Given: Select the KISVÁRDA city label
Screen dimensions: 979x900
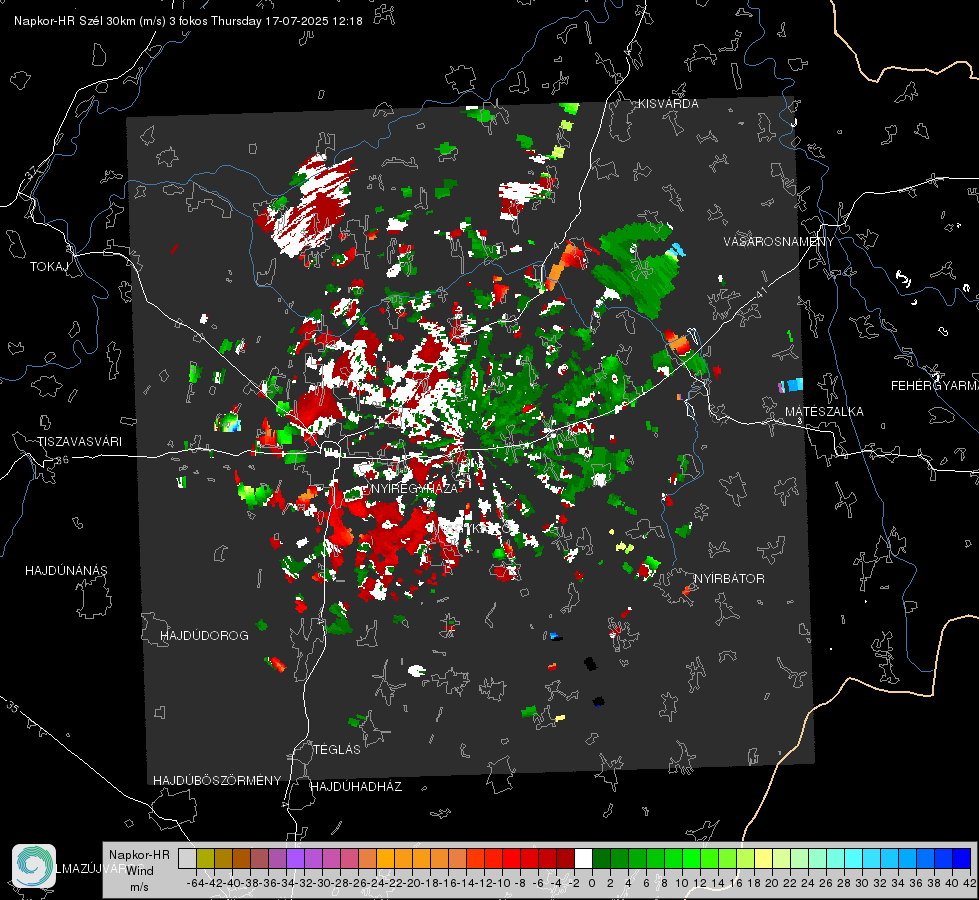Looking at the screenshot, I should pyautogui.click(x=668, y=104).
